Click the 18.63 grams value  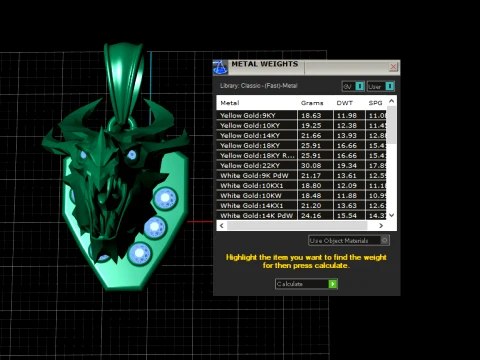coord(311,116)
